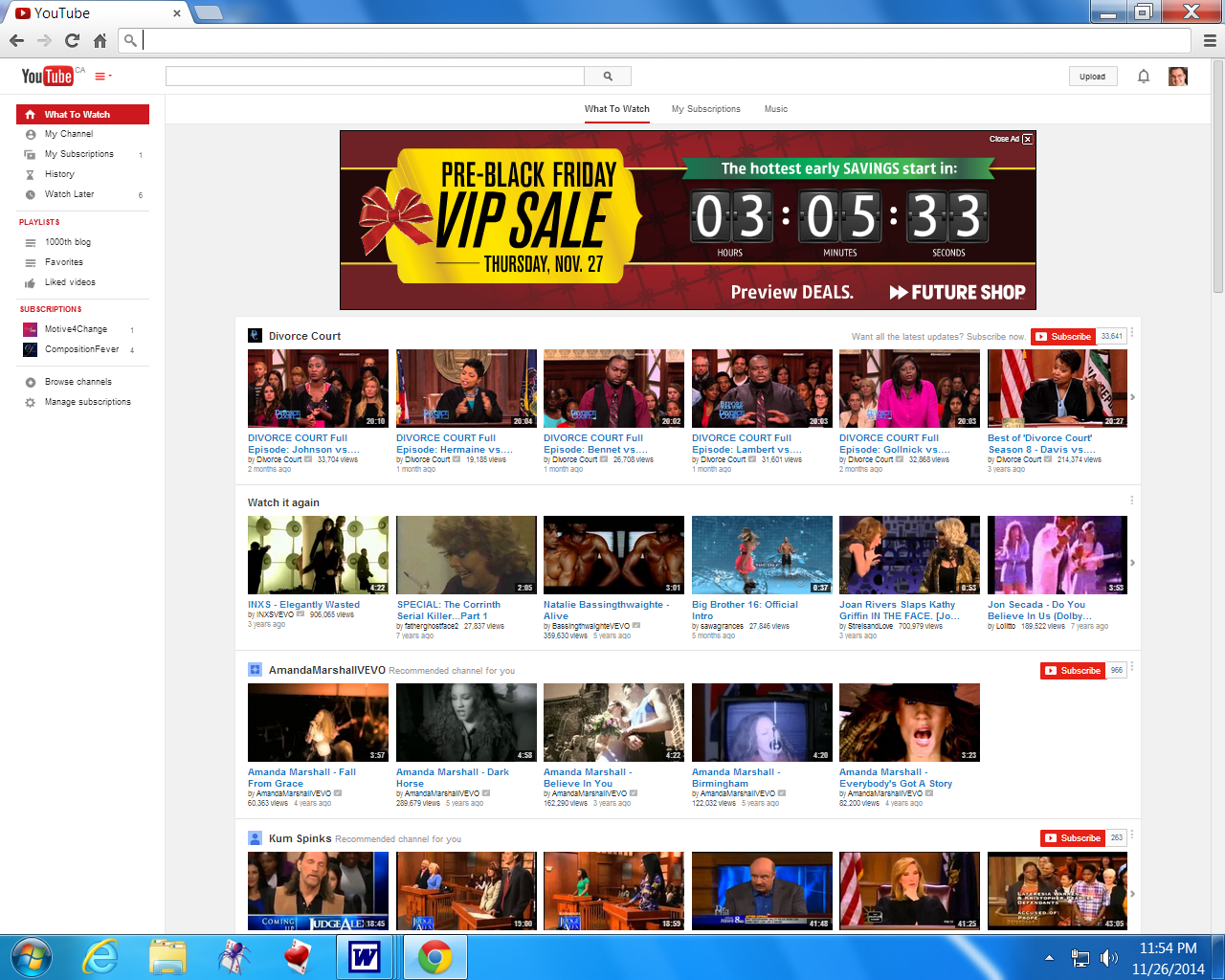Viewport: 1225px width, 980px height.
Task: Open the notifications bell
Action: pyautogui.click(x=1144, y=77)
